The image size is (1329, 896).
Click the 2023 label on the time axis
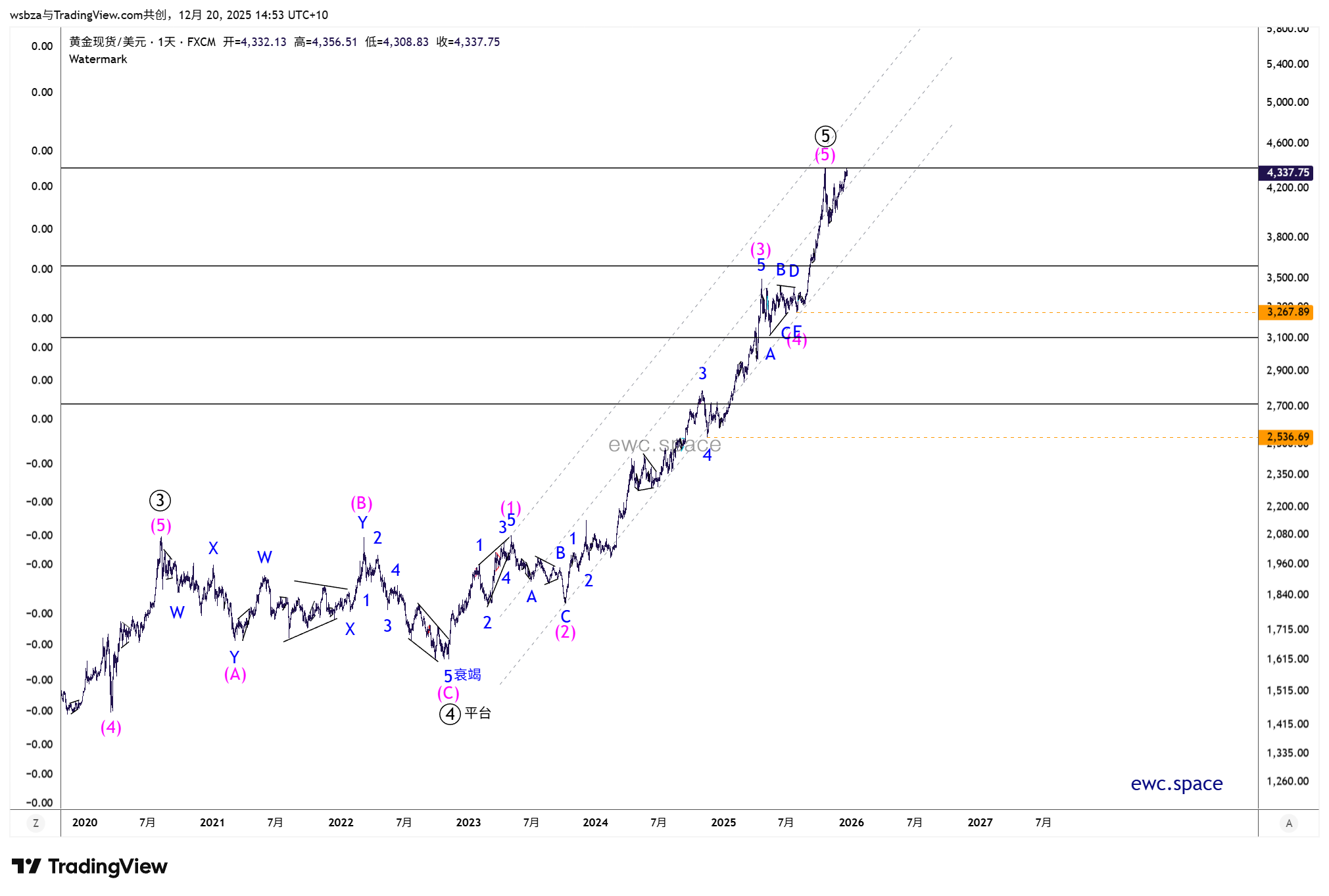tap(468, 823)
